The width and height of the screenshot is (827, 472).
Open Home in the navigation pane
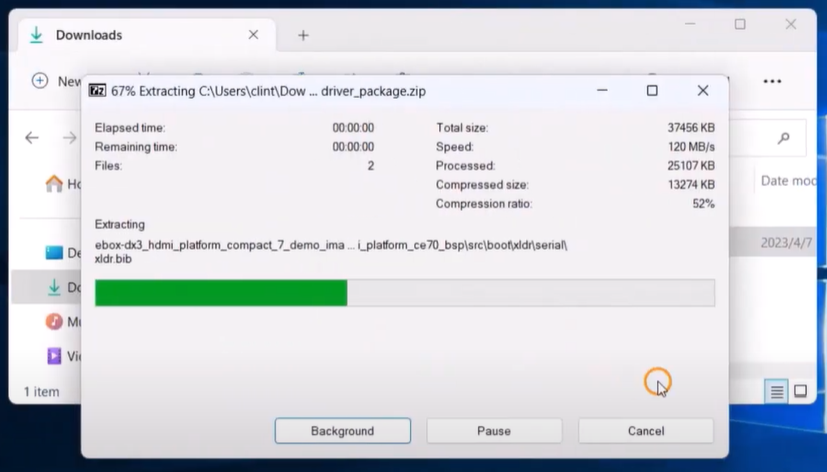click(x=62, y=184)
